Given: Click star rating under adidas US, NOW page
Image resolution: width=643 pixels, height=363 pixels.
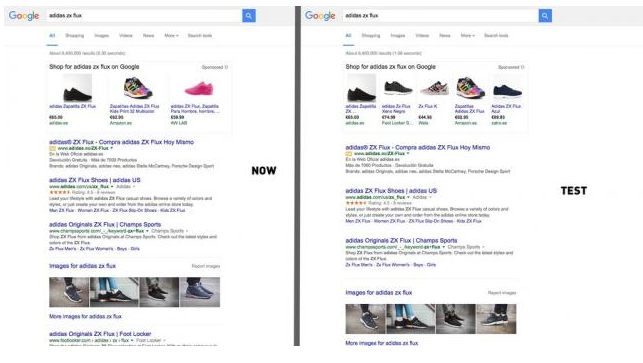Looking at the screenshot, I should [x=59, y=192].
